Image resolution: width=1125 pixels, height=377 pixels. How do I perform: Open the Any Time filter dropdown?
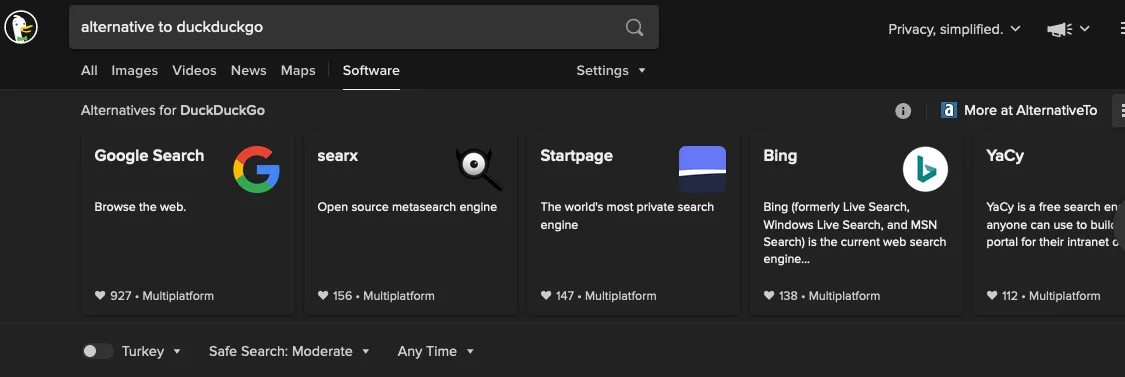point(436,351)
